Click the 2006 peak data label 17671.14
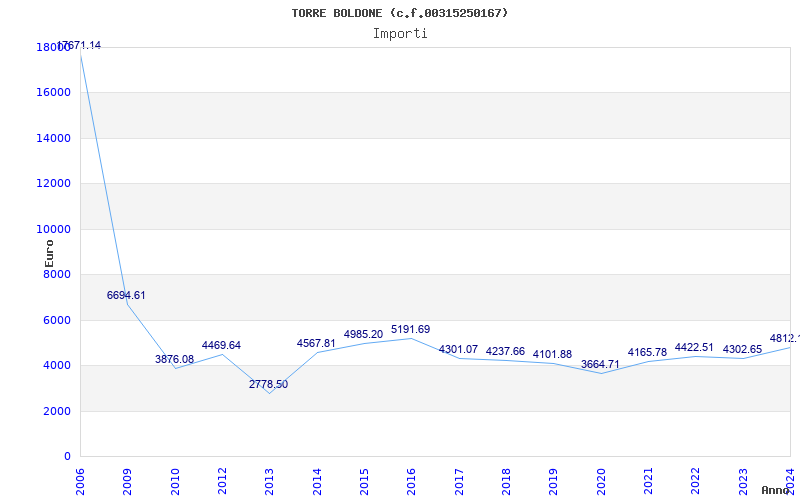This screenshot has height=500, width=800. click(79, 46)
